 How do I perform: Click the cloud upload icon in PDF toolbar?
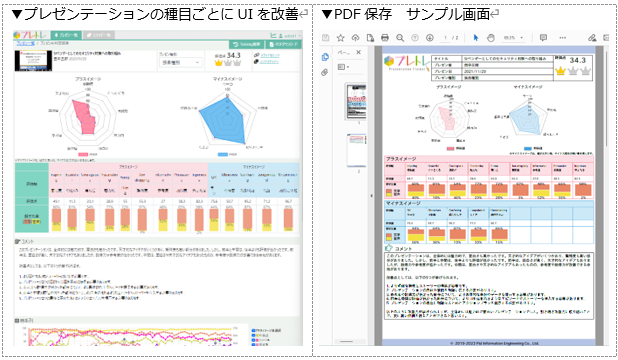click(x=356, y=38)
